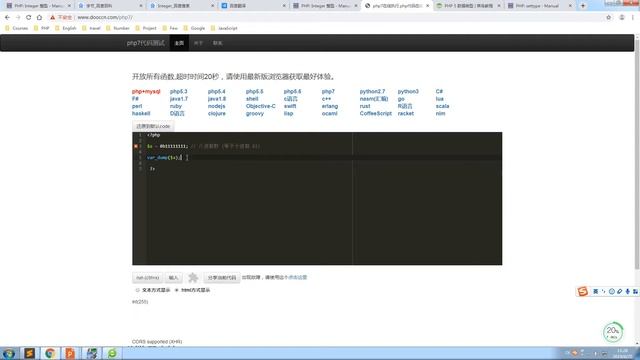640x360 pixels.
Task: Click the php7代码测试 site brand link
Action: point(146,43)
